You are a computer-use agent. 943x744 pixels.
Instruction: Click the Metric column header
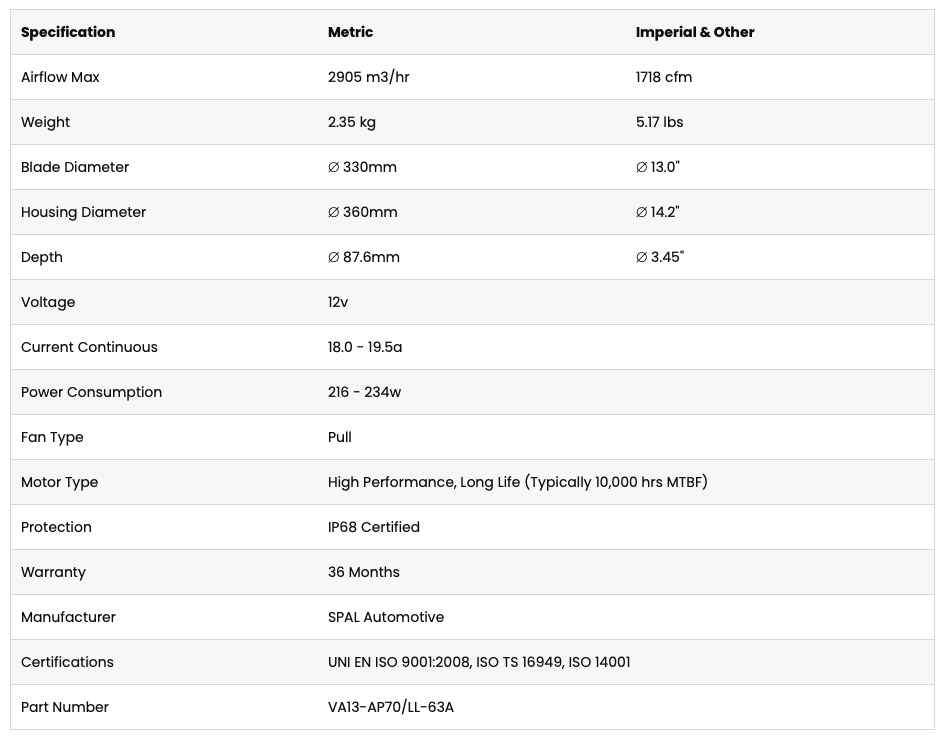[x=350, y=32]
